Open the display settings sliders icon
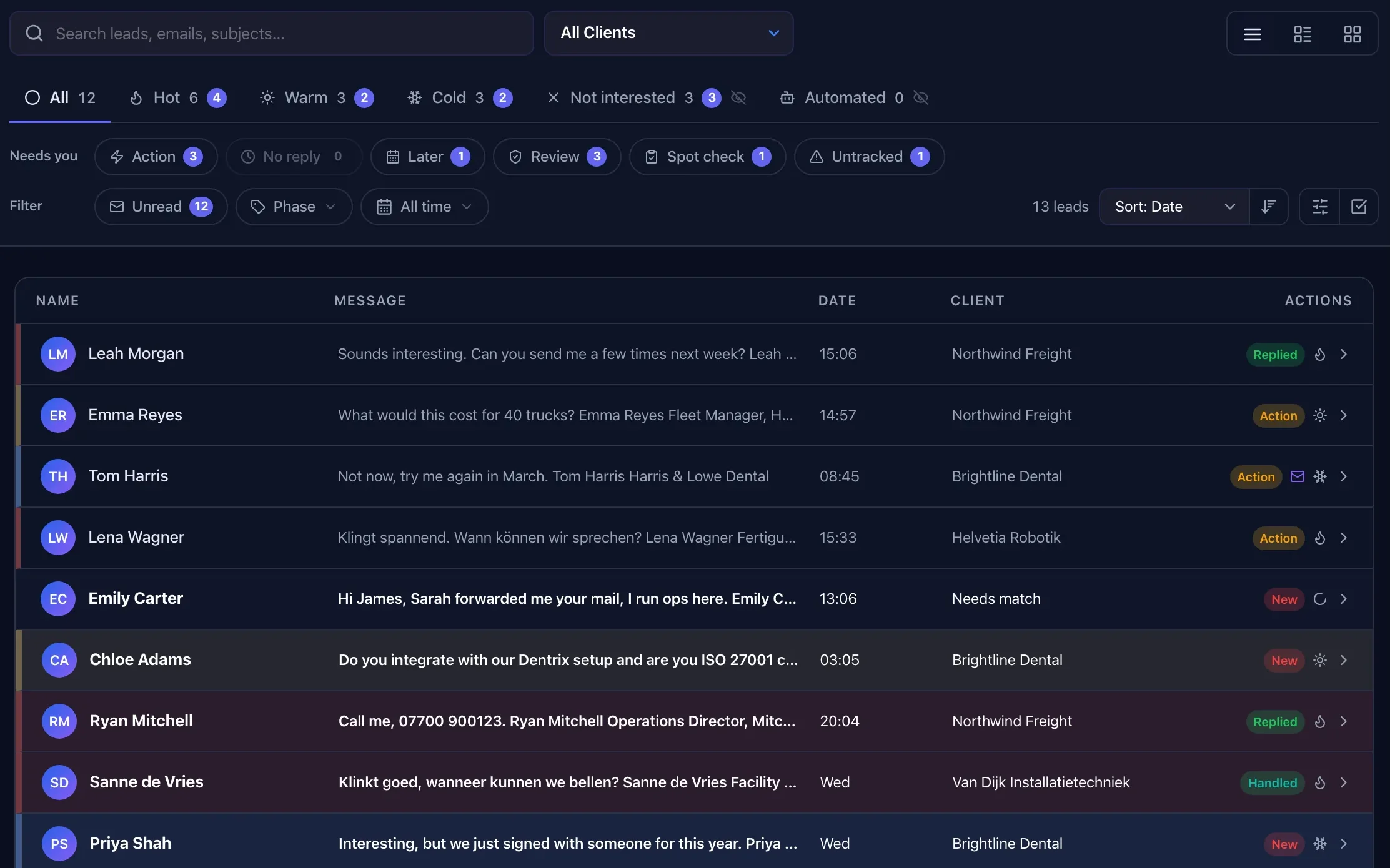This screenshot has height=868, width=1390. pos(1319,207)
